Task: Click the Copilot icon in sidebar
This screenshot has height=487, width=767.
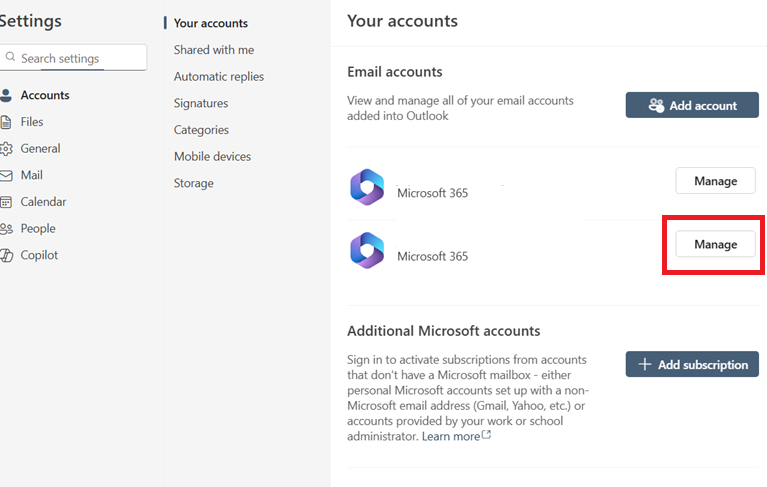Action: point(6,255)
